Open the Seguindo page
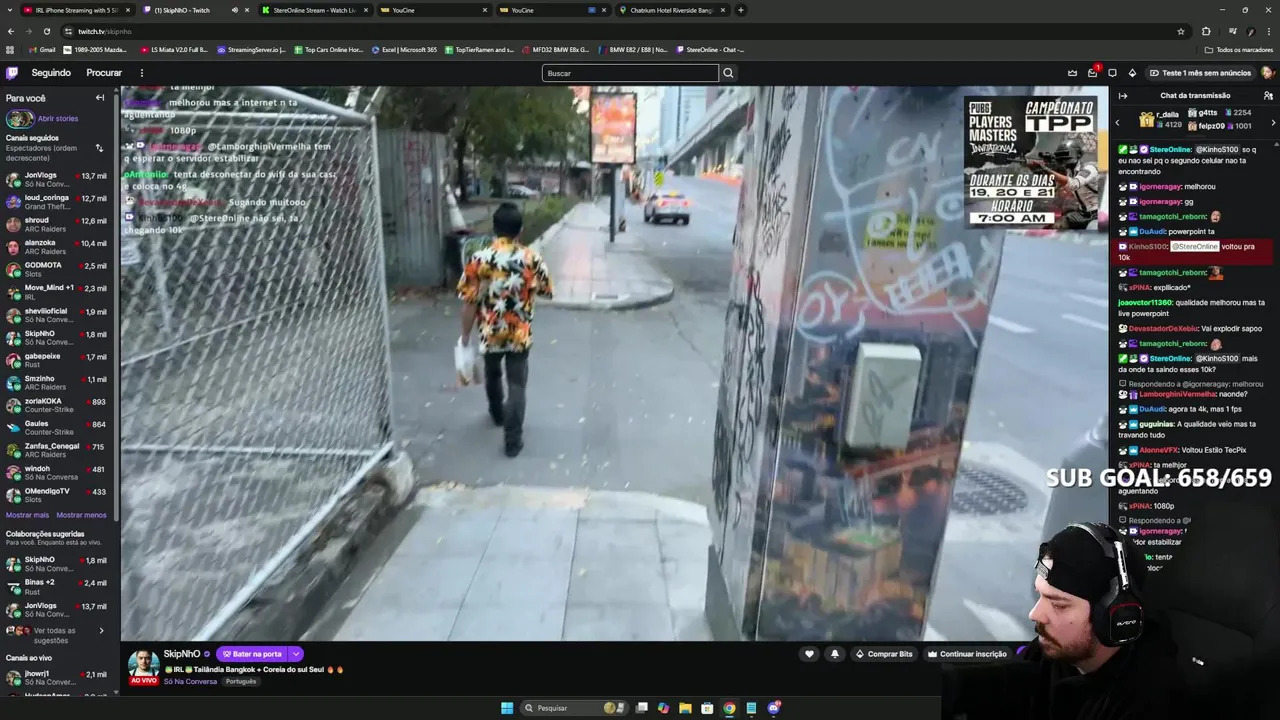The image size is (1280, 720). pyautogui.click(x=51, y=73)
